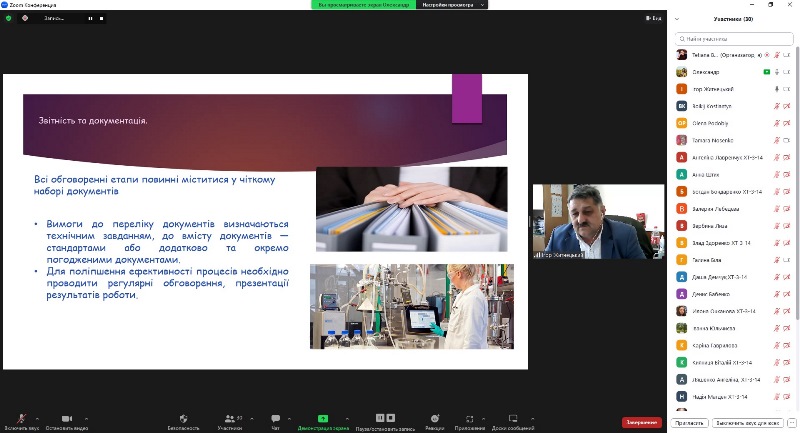Image resolution: width=800 pixels, height=433 pixels.
Task: Open the Reactions icon
Action: [x=434, y=419]
